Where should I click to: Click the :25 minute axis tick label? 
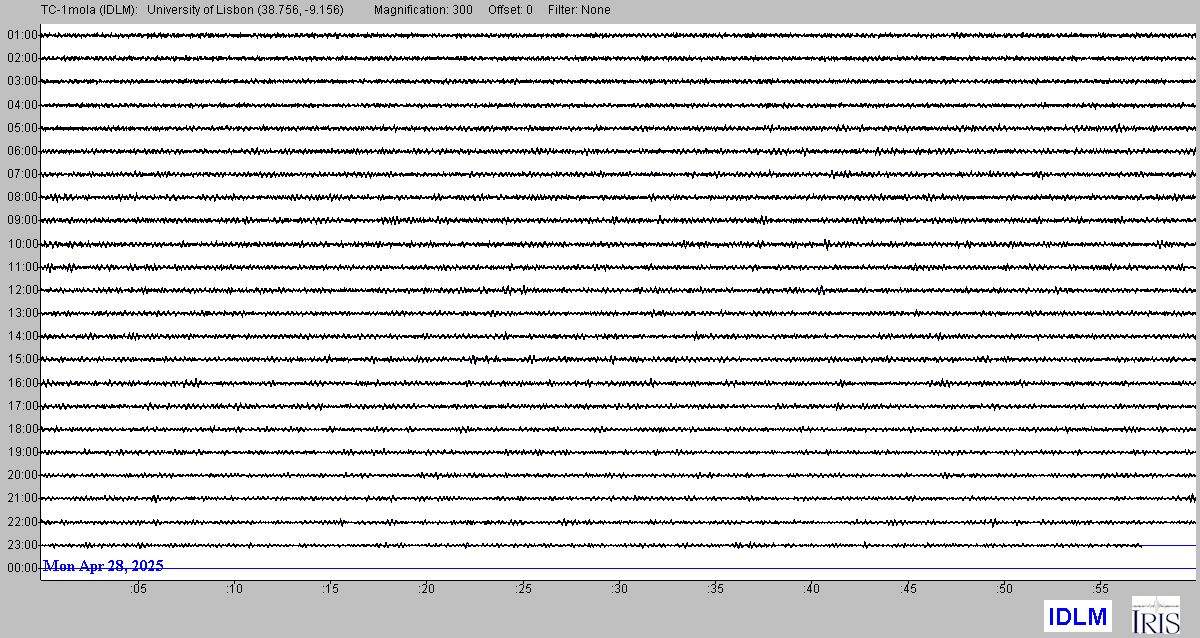(523, 590)
